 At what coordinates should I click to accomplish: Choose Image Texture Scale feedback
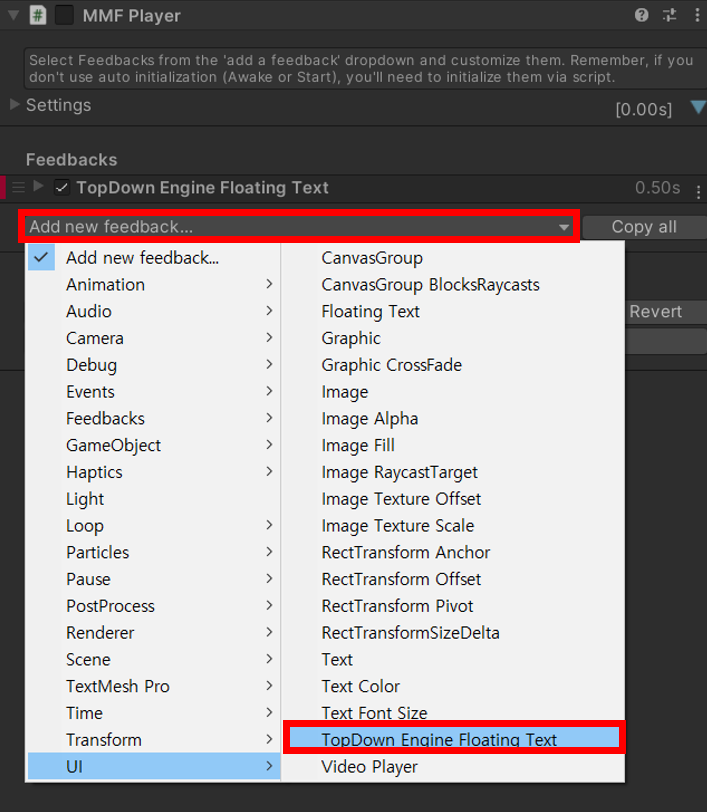[x=453, y=526]
